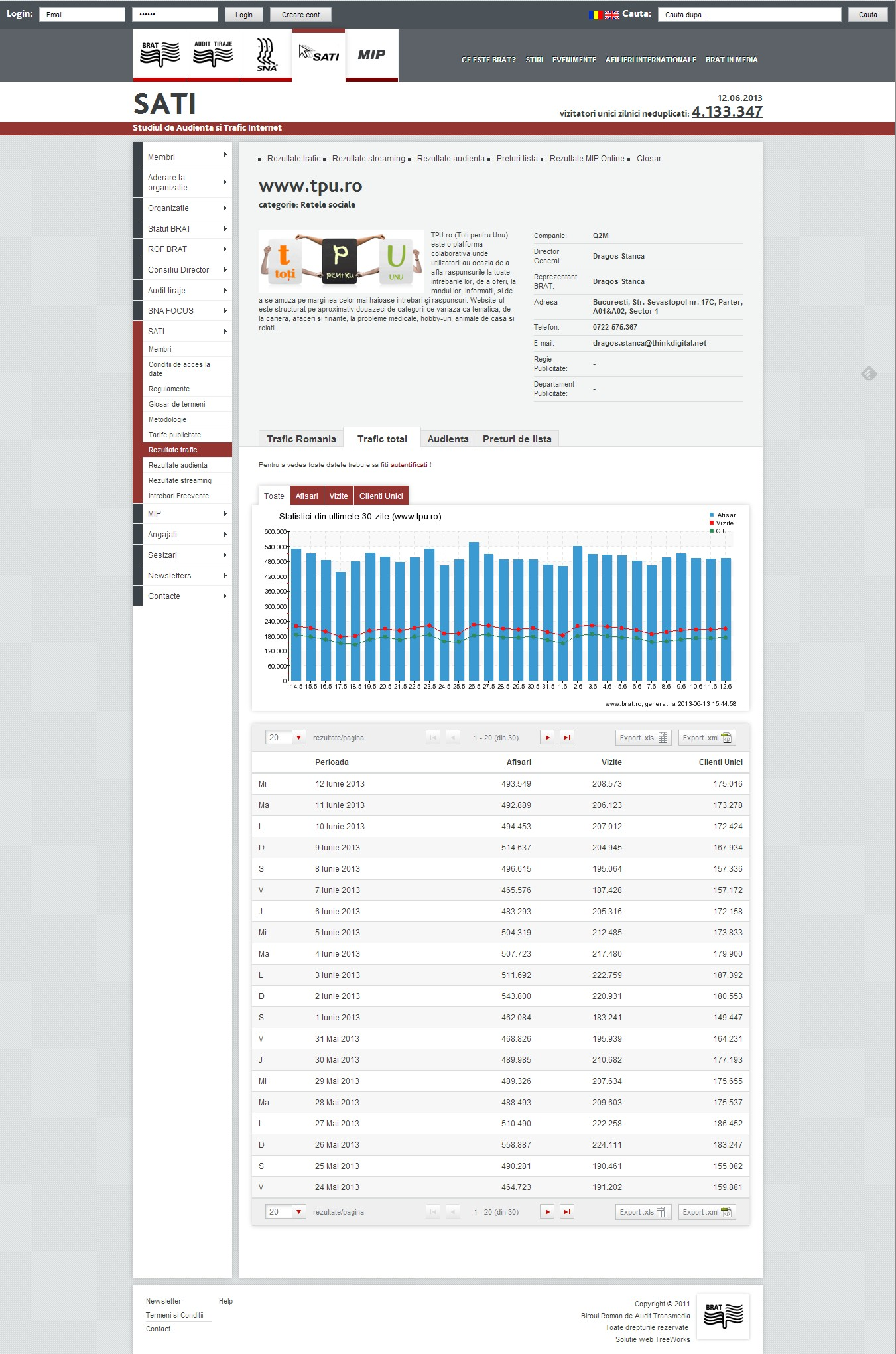Switch language with the UK flag

[611, 15]
